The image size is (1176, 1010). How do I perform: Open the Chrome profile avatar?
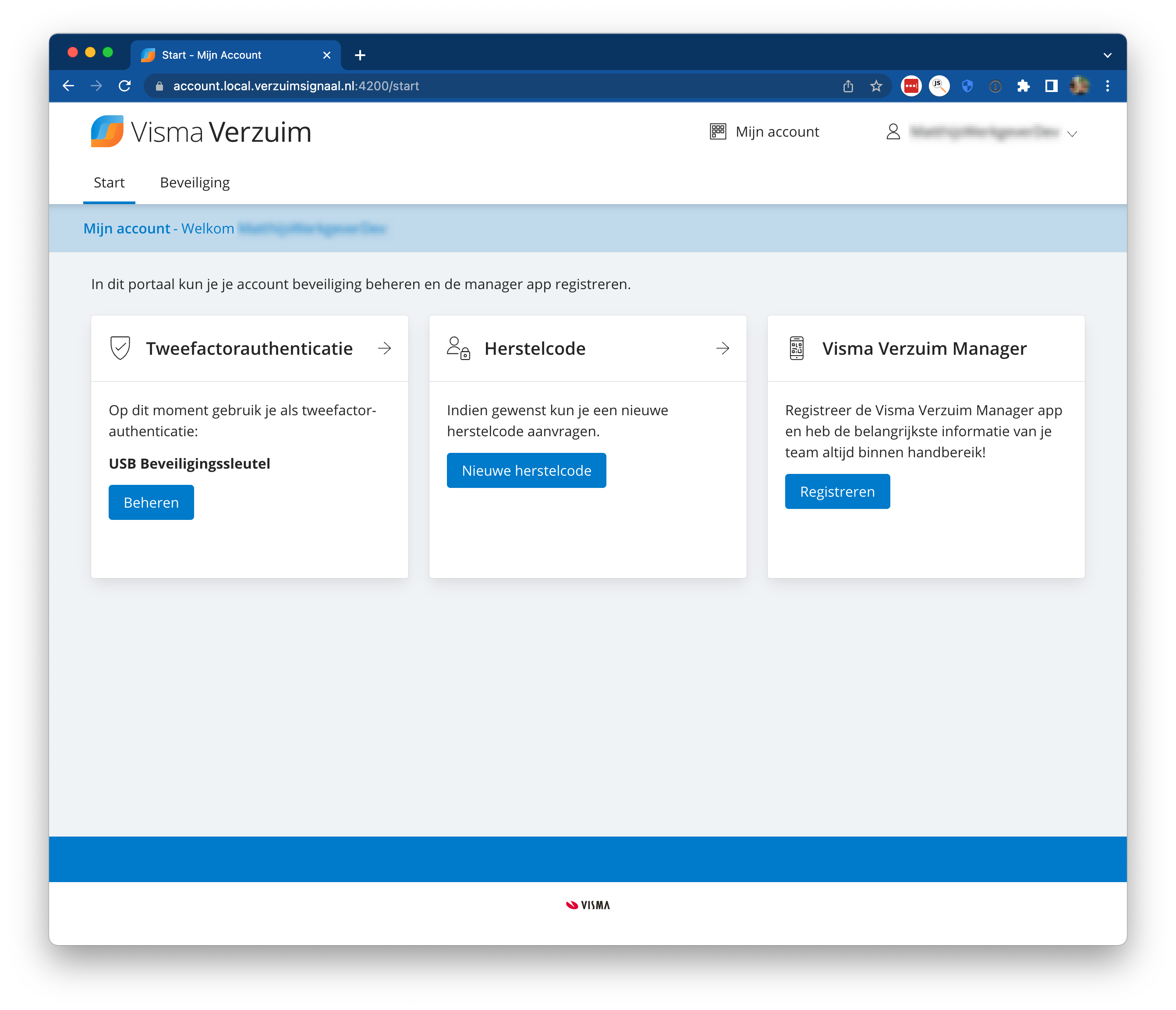click(1079, 86)
